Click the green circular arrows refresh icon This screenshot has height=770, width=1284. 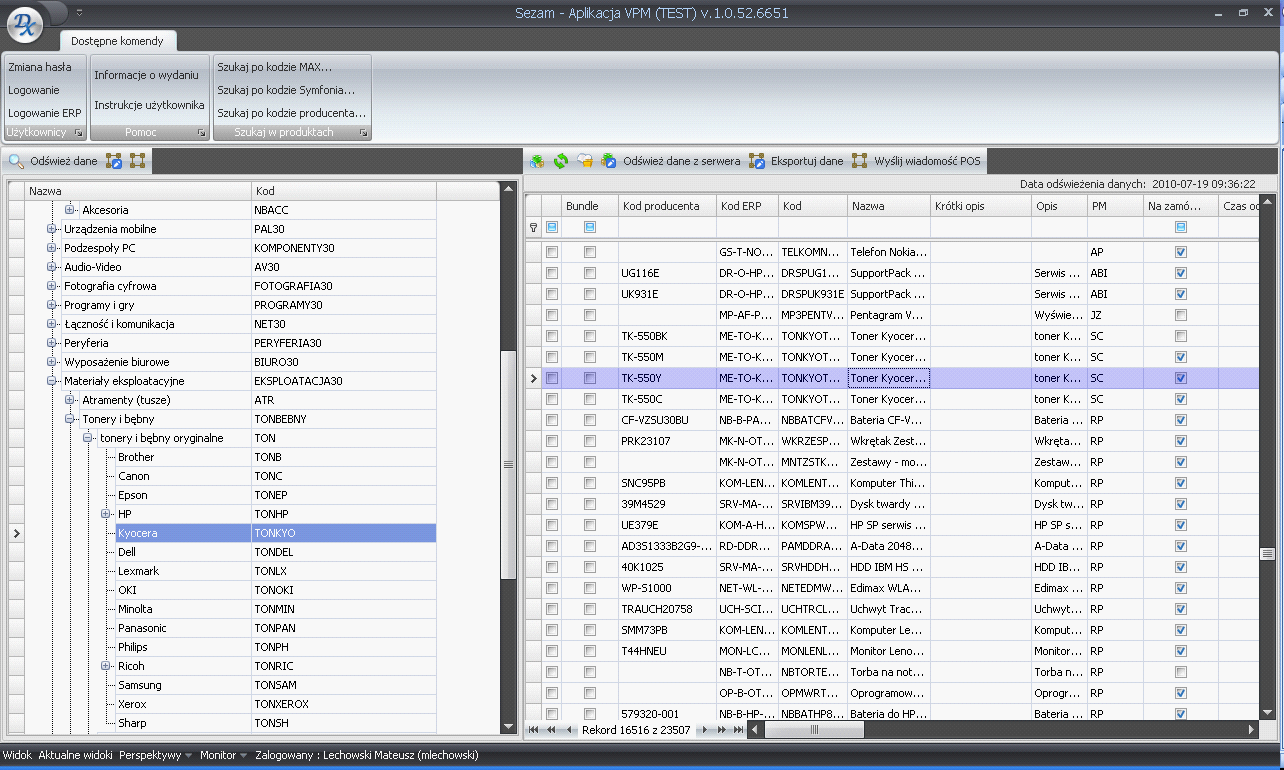click(561, 160)
